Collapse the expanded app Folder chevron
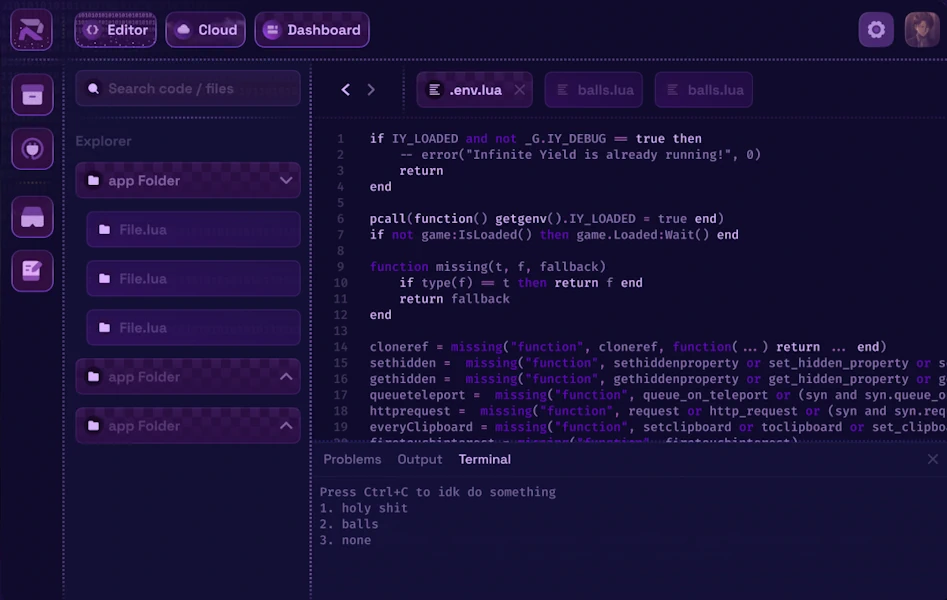Screen dimensions: 947x600 (286, 181)
